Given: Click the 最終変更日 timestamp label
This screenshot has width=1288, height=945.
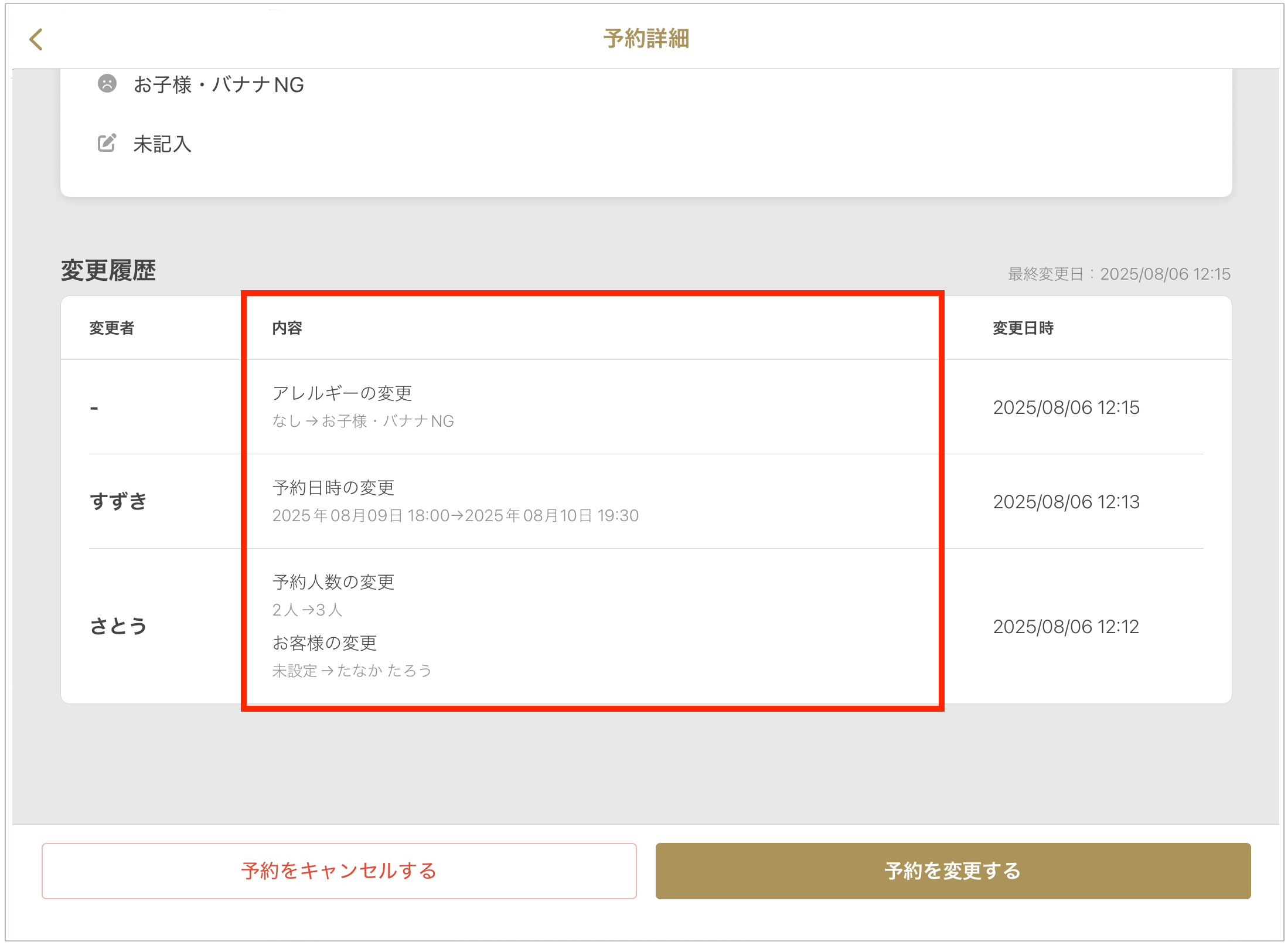Looking at the screenshot, I should pyautogui.click(x=1118, y=274).
